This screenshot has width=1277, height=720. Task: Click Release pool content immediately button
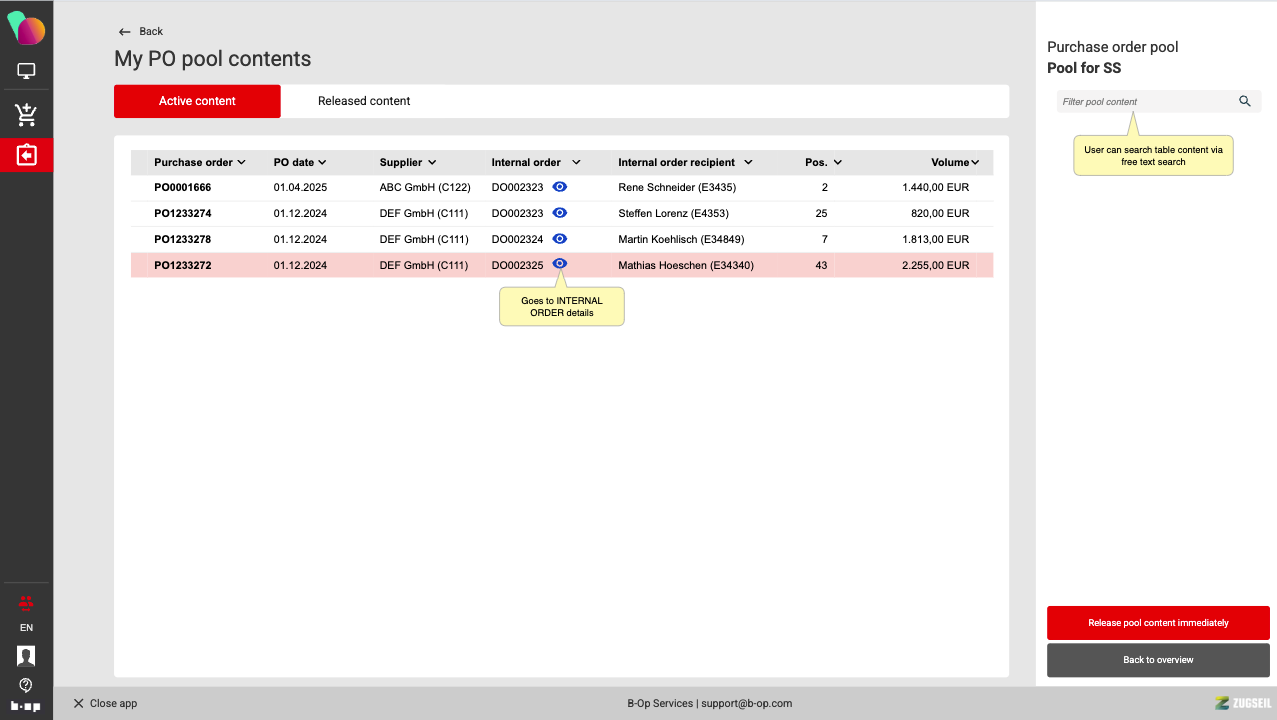pyautogui.click(x=1158, y=623)
